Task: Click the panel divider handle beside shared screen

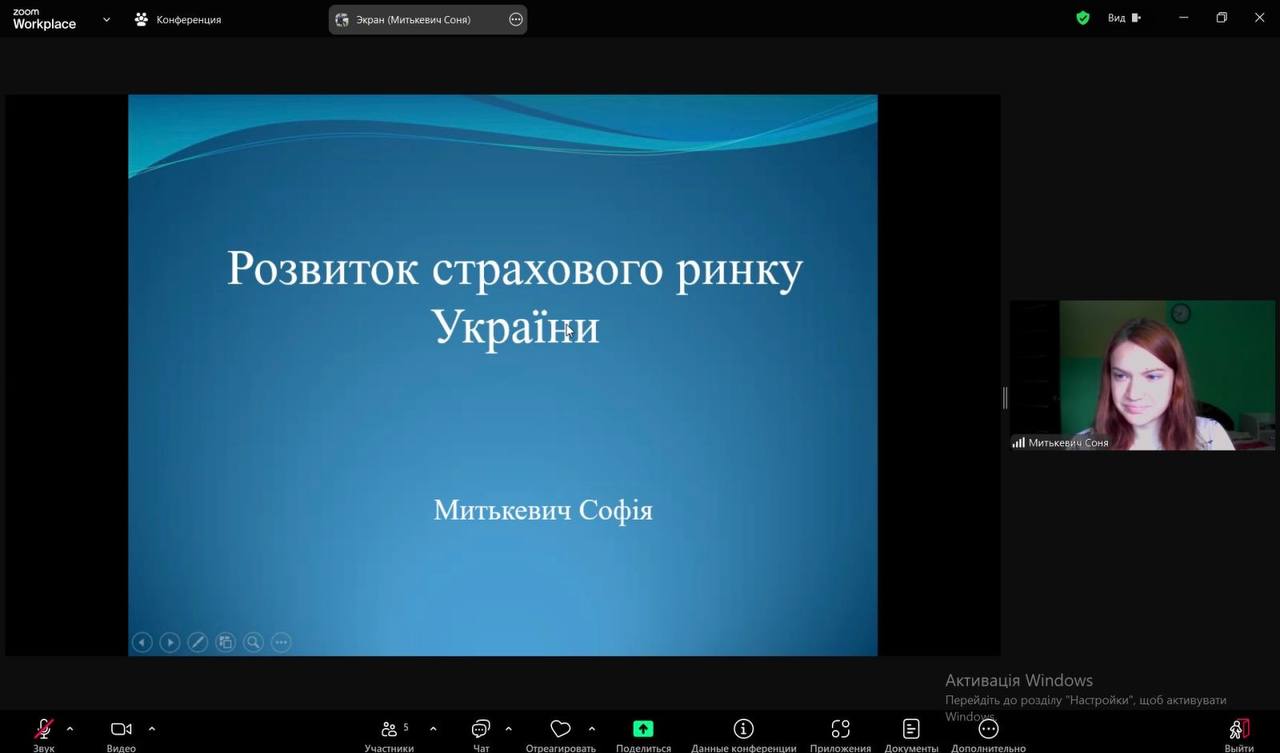Action: (x=1005, y=398)
